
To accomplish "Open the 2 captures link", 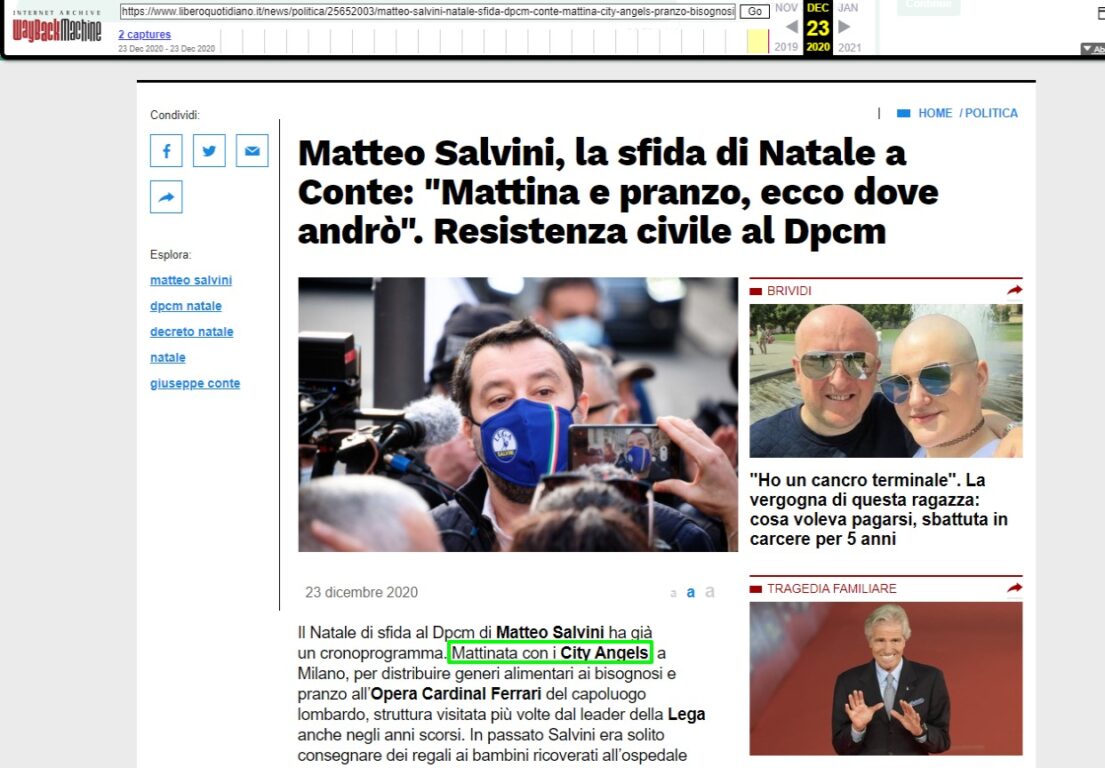I will pos(144,35).
